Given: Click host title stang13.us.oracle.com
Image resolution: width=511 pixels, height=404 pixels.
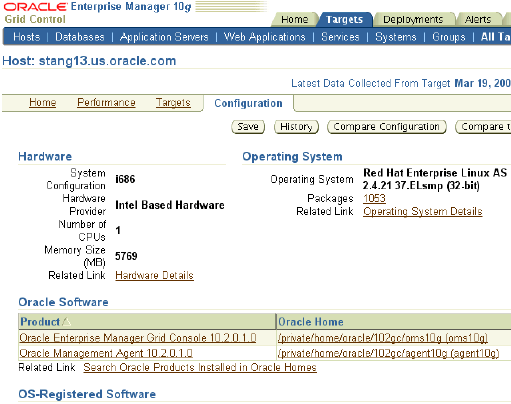Looking at the screenshot, I should click(107, 61).
